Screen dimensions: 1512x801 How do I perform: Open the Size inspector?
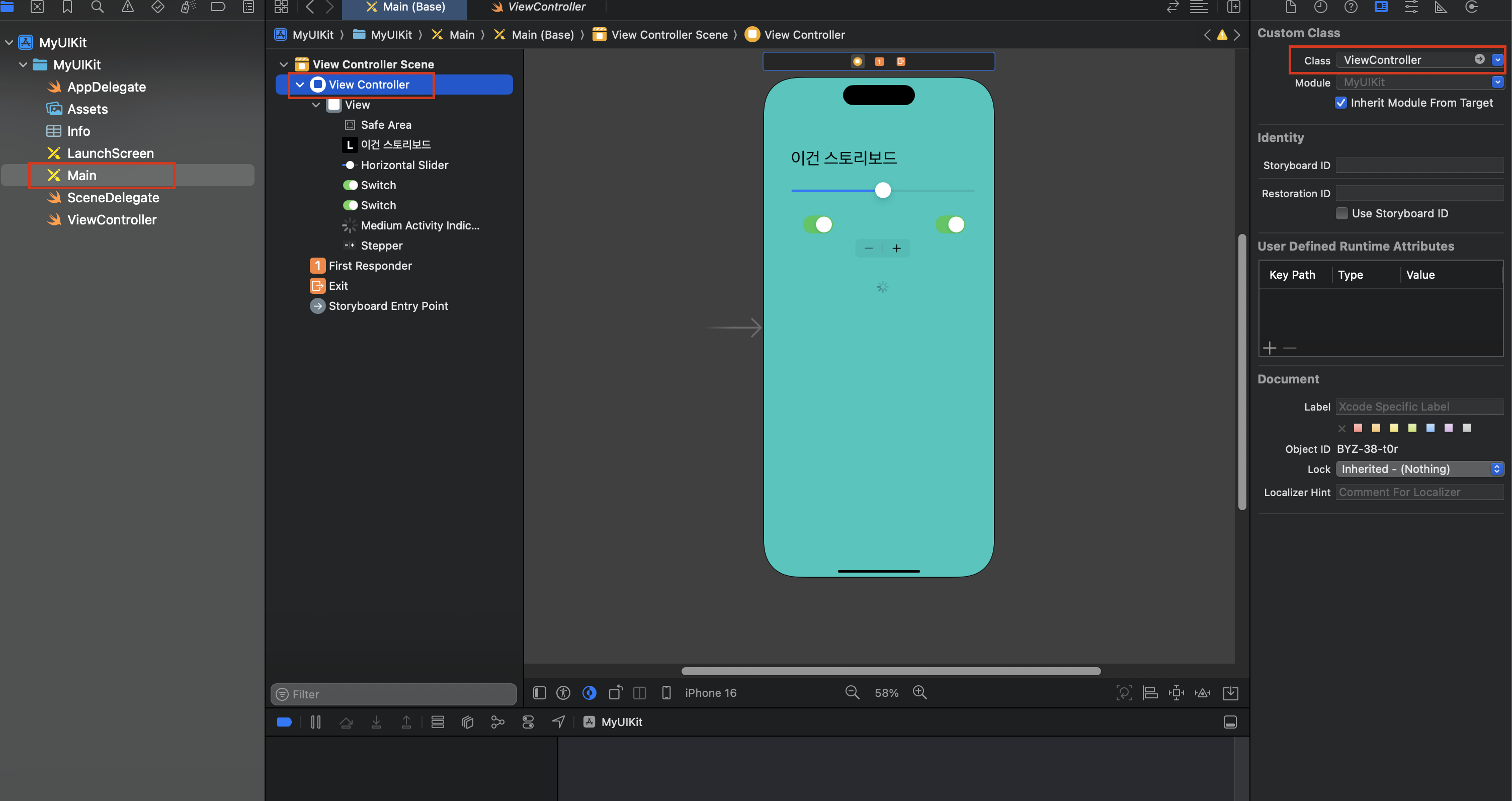1441,7
